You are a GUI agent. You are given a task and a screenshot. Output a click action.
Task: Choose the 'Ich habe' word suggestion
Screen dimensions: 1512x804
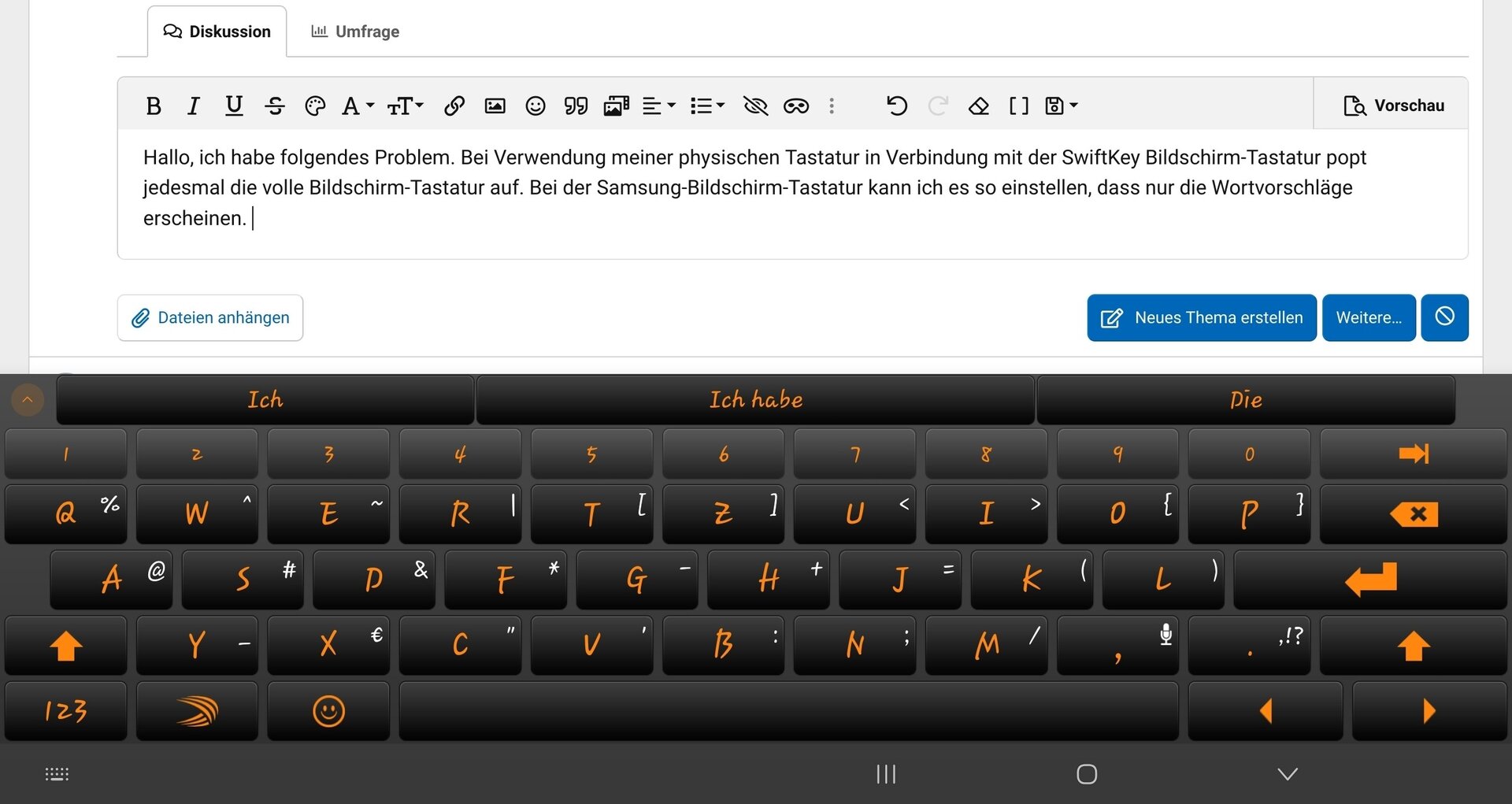coord(755,400)
